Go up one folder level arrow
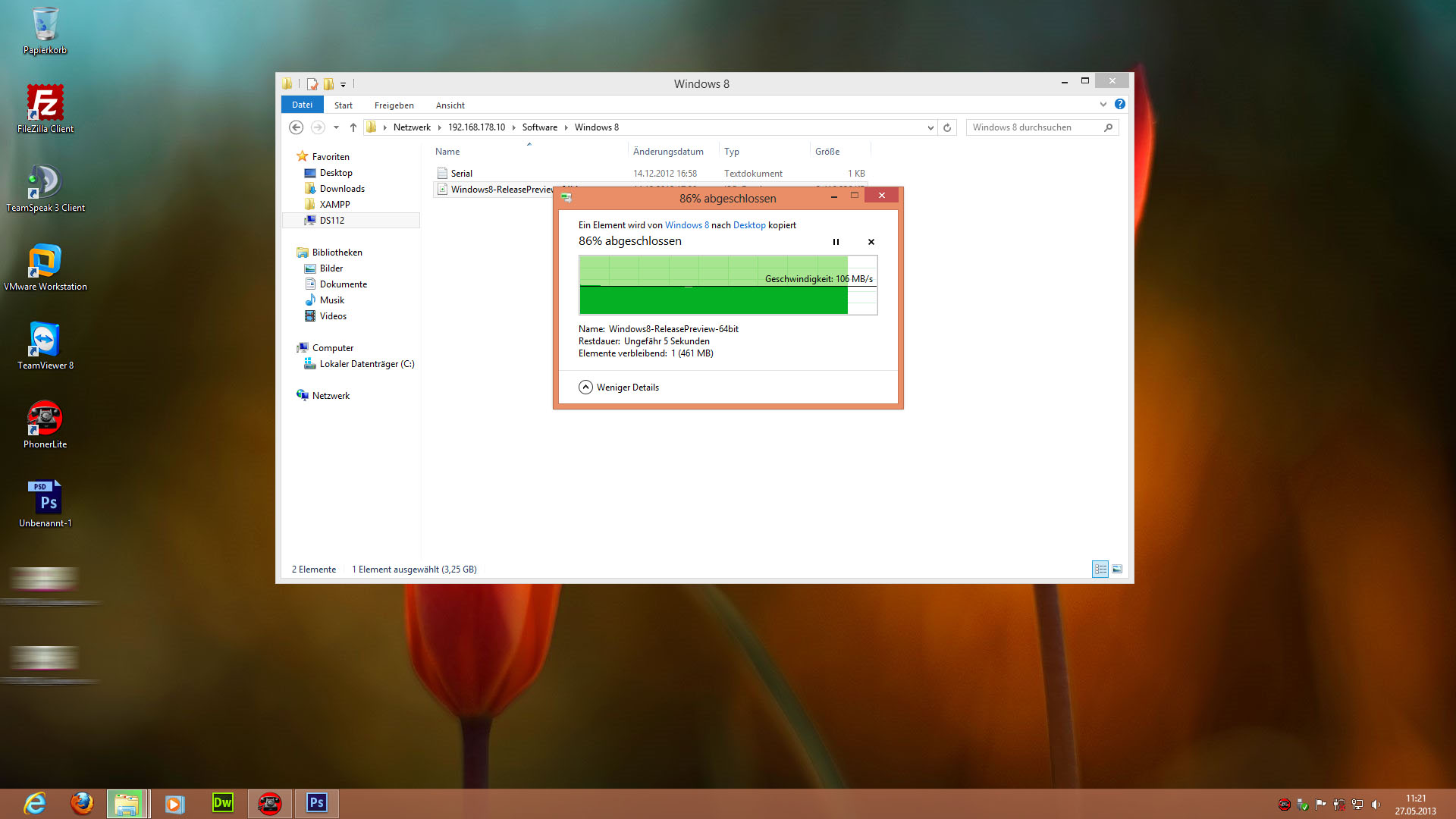 [353, 127]
